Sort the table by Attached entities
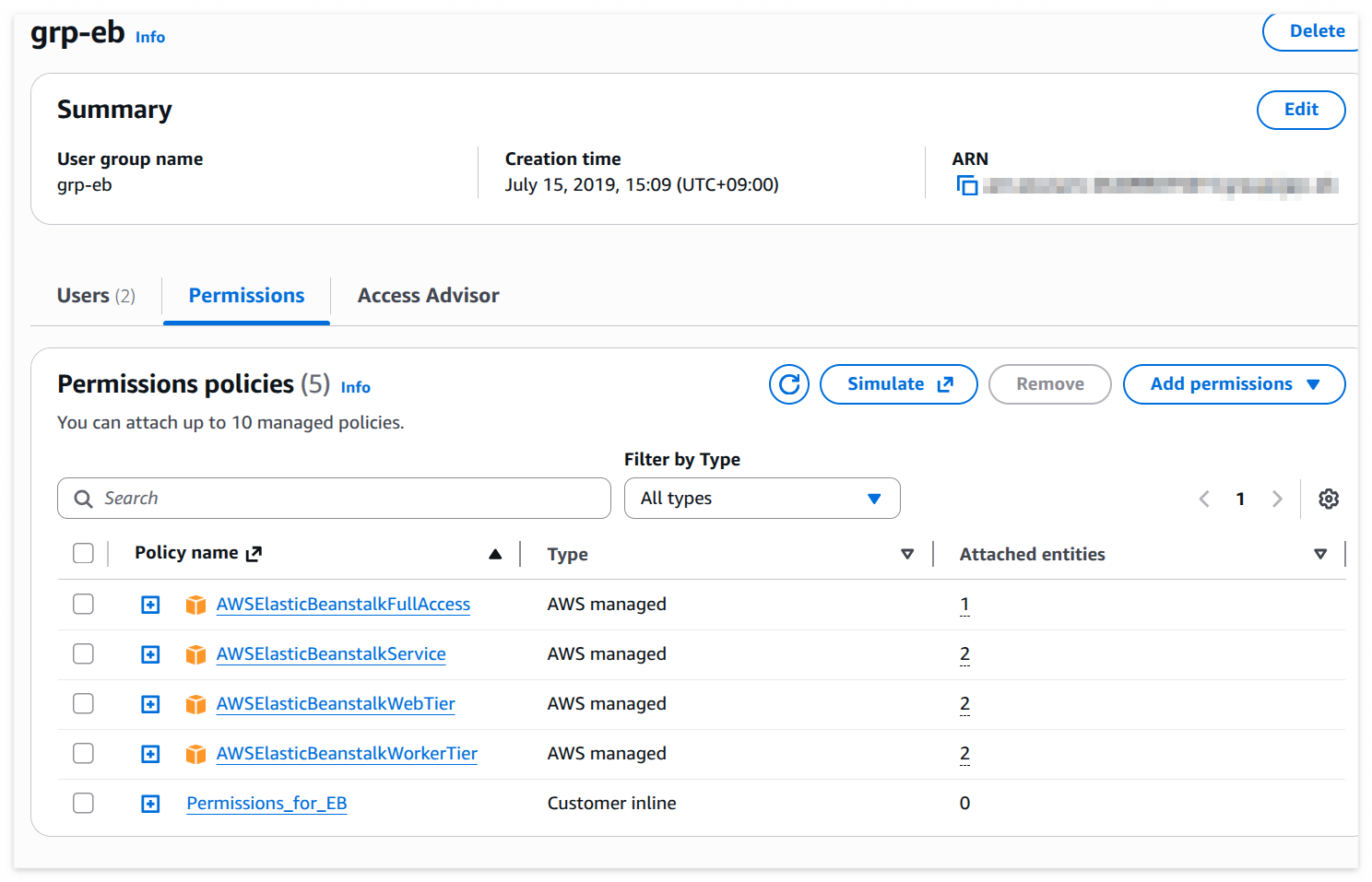Image resolution: width=1372 pixels, height=882 pixels. coord(1320,554)
